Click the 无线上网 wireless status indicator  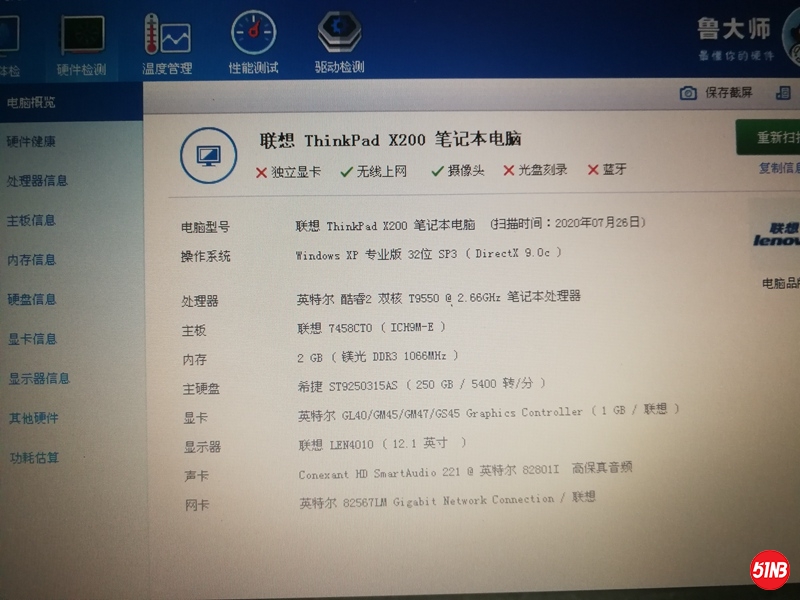tap(374, 171)
